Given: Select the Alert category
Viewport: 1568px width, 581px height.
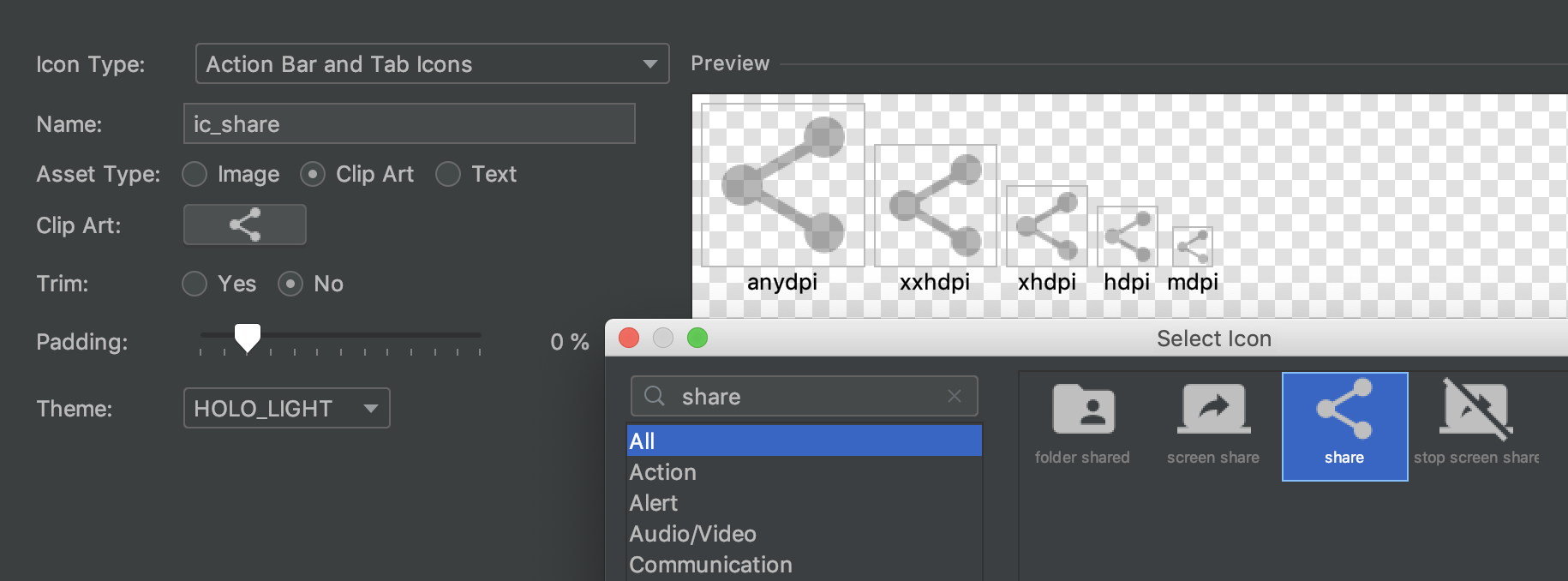Looking at the screenshot, I should pos(805,503).
